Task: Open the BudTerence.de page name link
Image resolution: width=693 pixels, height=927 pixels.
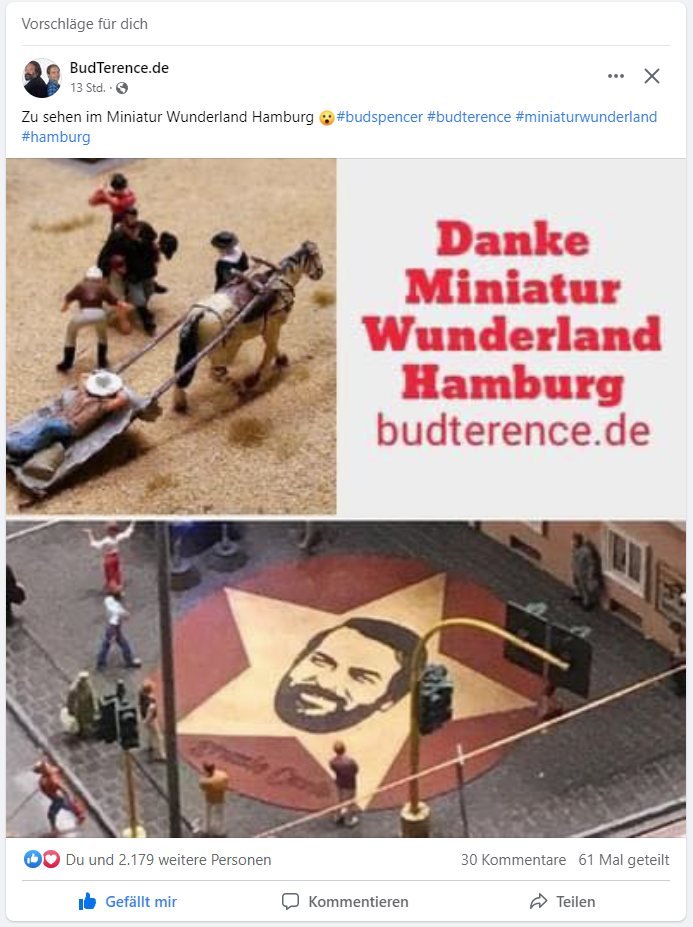Action: pos(119,68)
